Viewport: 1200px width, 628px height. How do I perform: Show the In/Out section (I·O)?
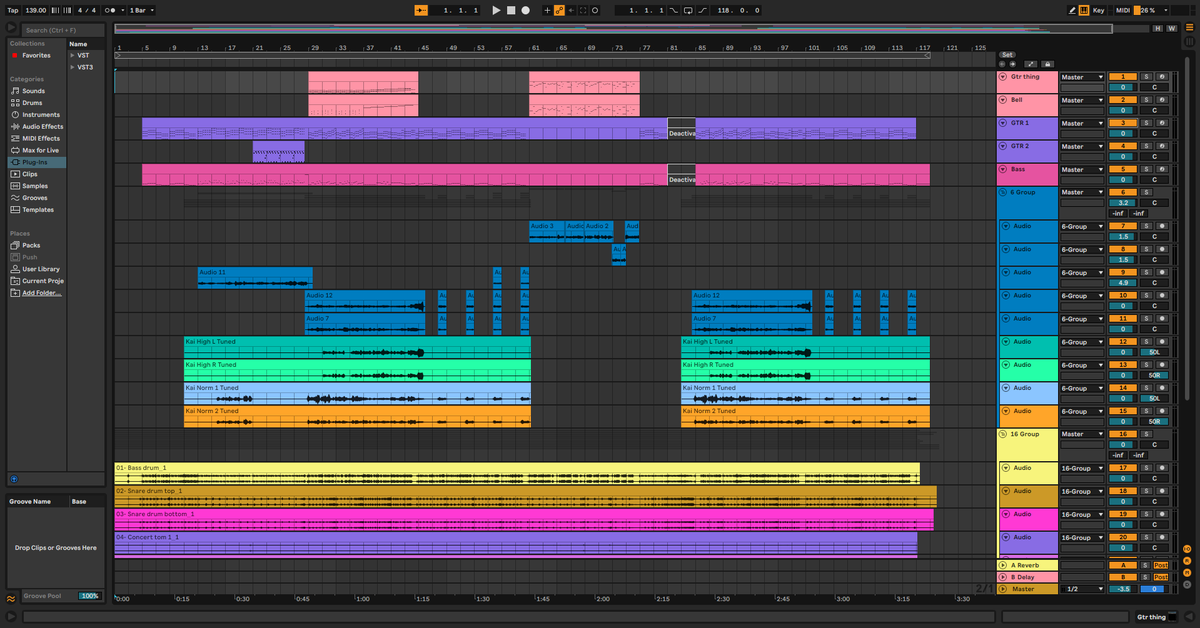(1187, 549)
